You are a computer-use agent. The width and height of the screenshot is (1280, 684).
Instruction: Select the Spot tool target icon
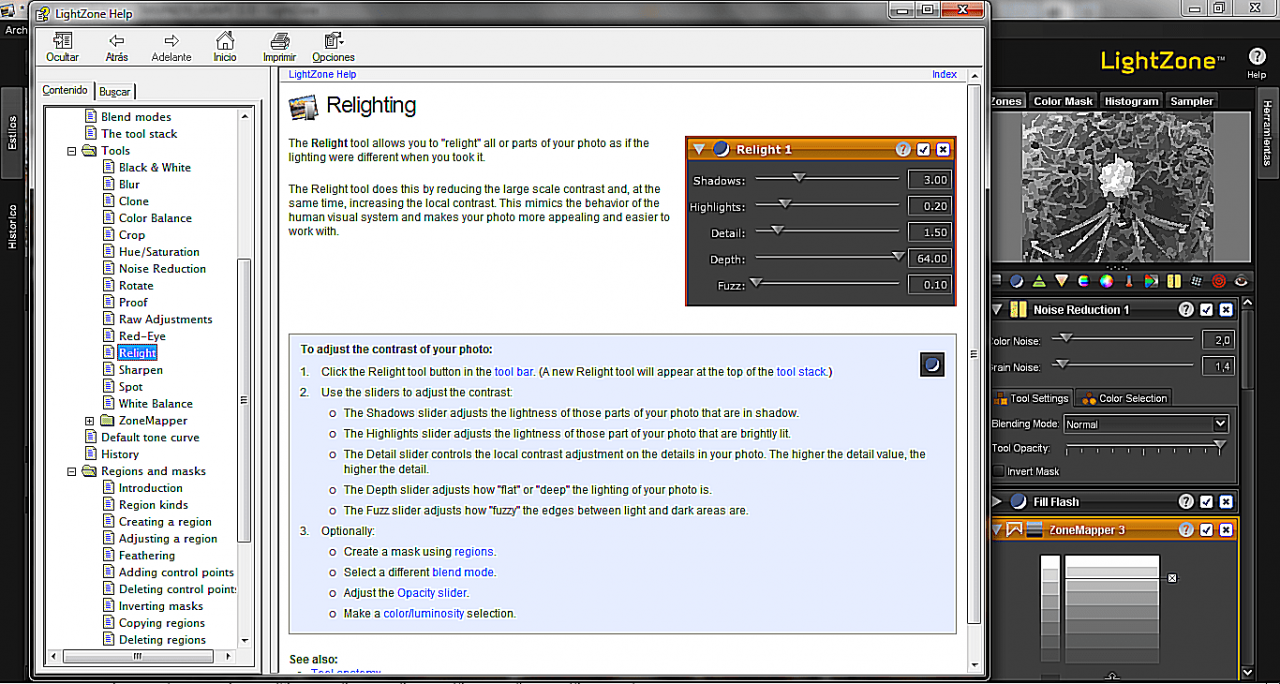tap(1219, 281)
